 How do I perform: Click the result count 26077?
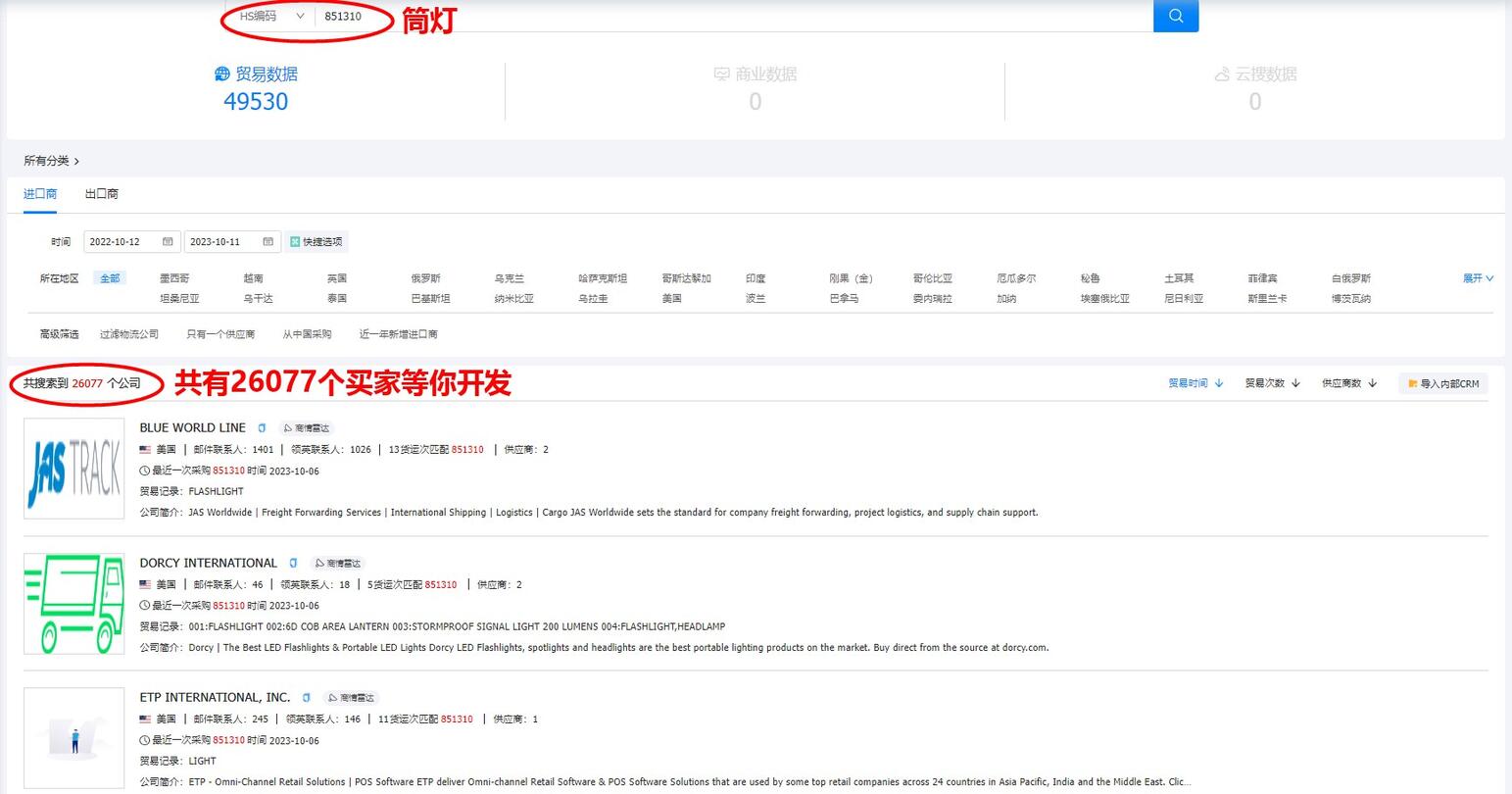87,383
